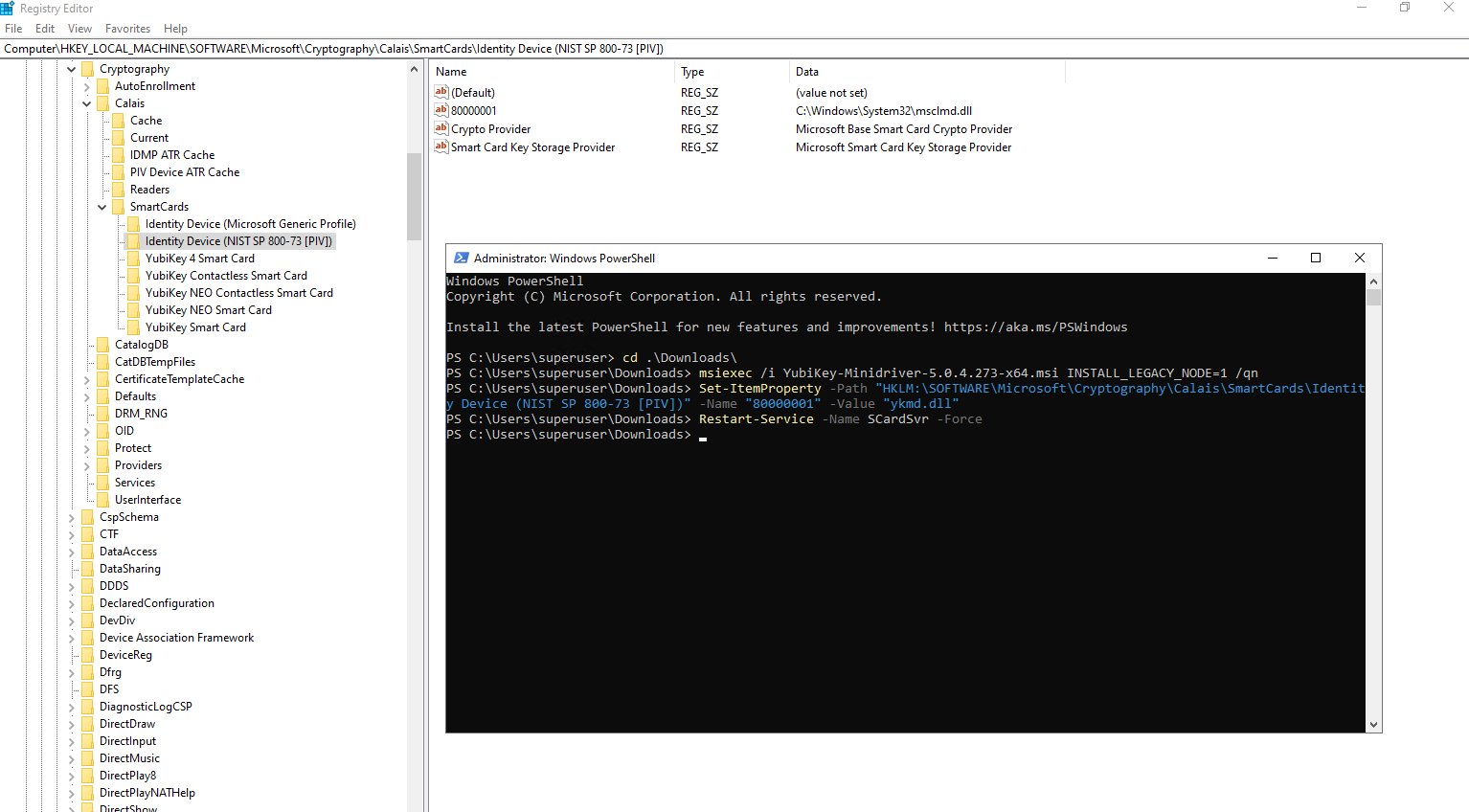Image resolution: width=1469 pixels, height=812 pixels.
Task: Select the Device Association Framework key
Action: pyautogui.click(x=176, y=638)
